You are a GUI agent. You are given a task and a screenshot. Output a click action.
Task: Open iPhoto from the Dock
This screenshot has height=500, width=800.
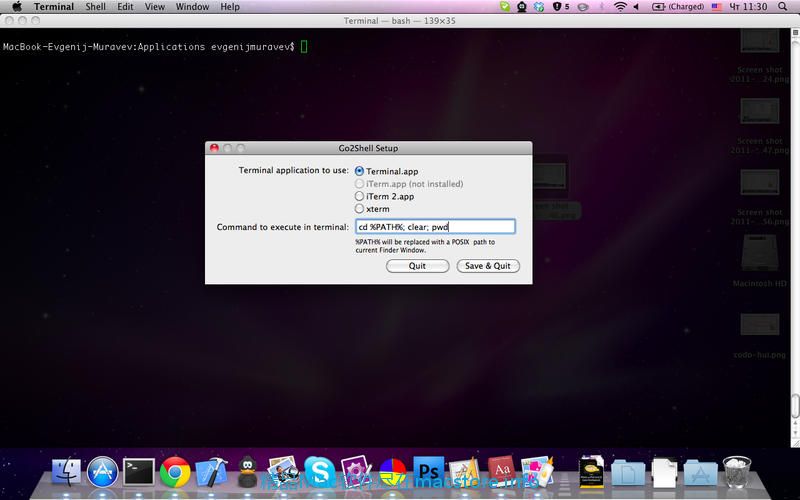tap(284, 471)
